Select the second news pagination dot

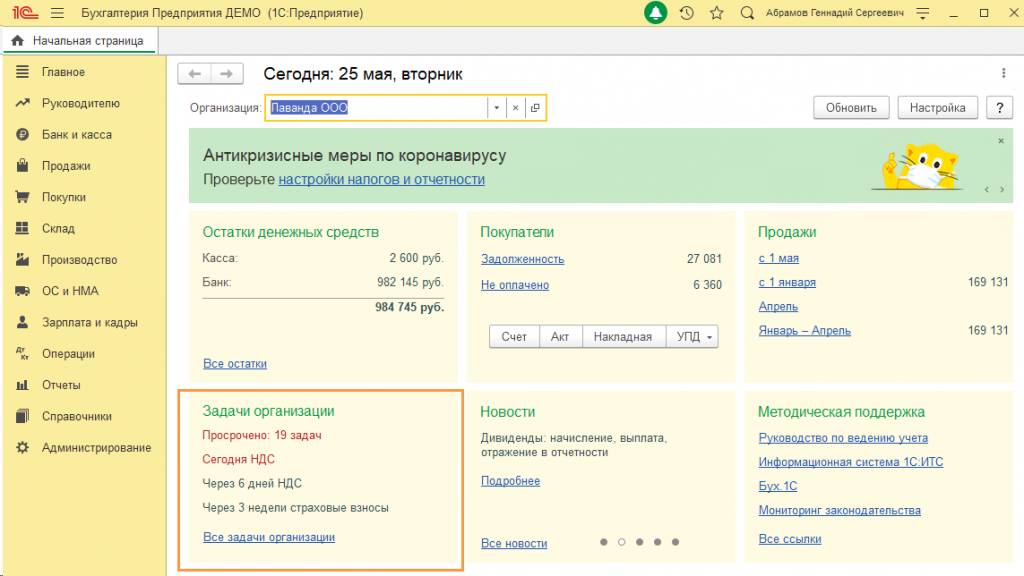tap(622, 542)
